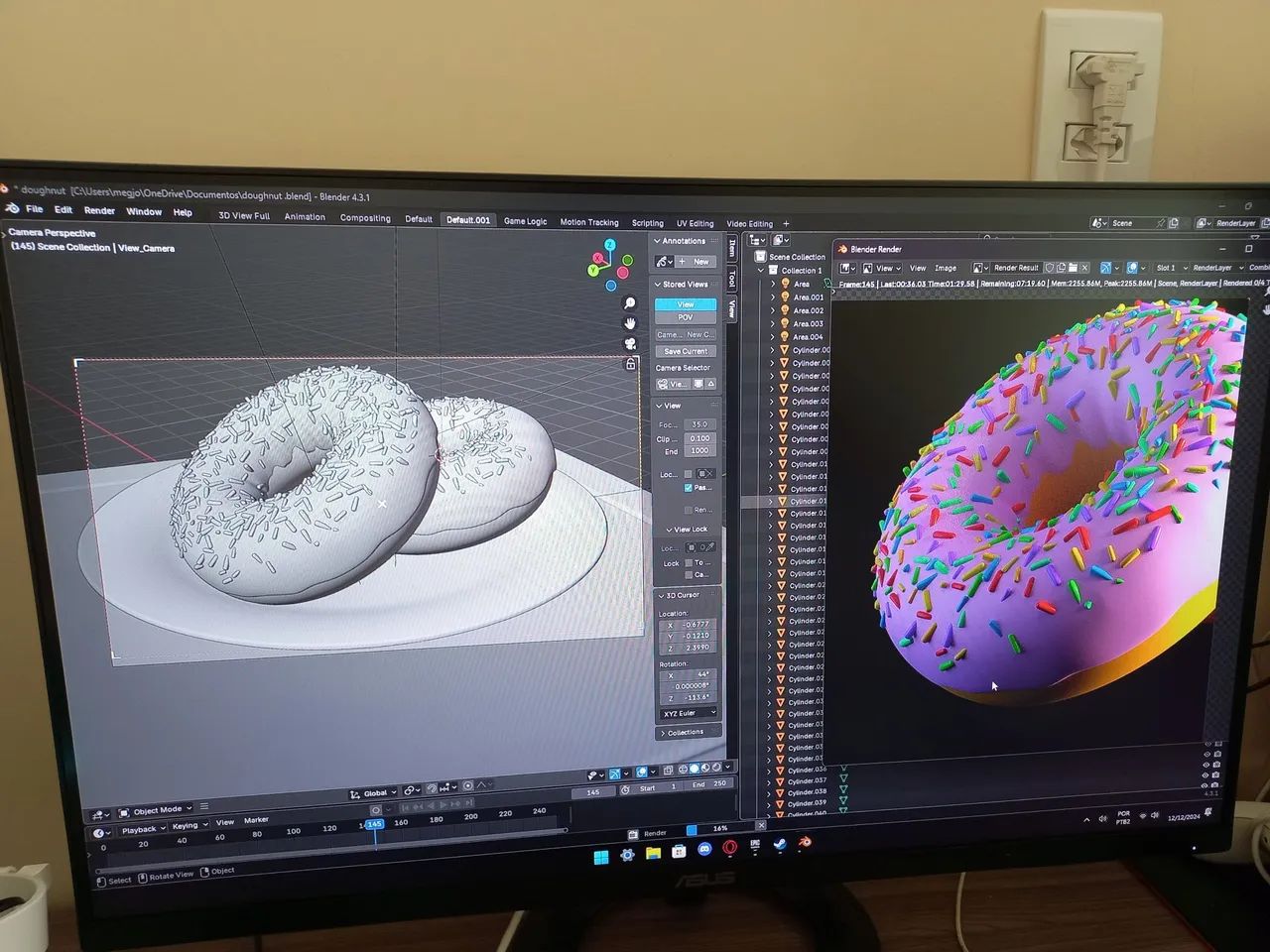Enable Lock Camera to View checkbox

pyautogui.click(x=689, y=575)
